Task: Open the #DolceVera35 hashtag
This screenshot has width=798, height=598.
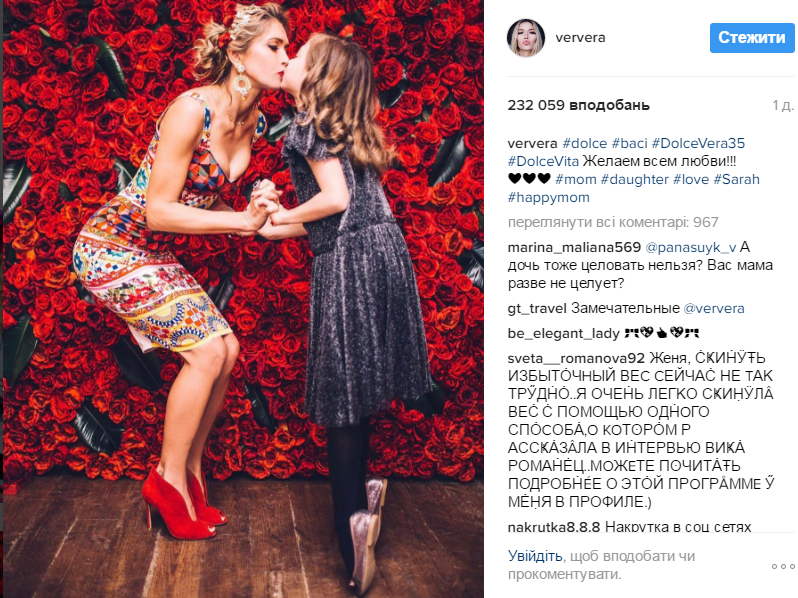Action: tap(698, 144)
